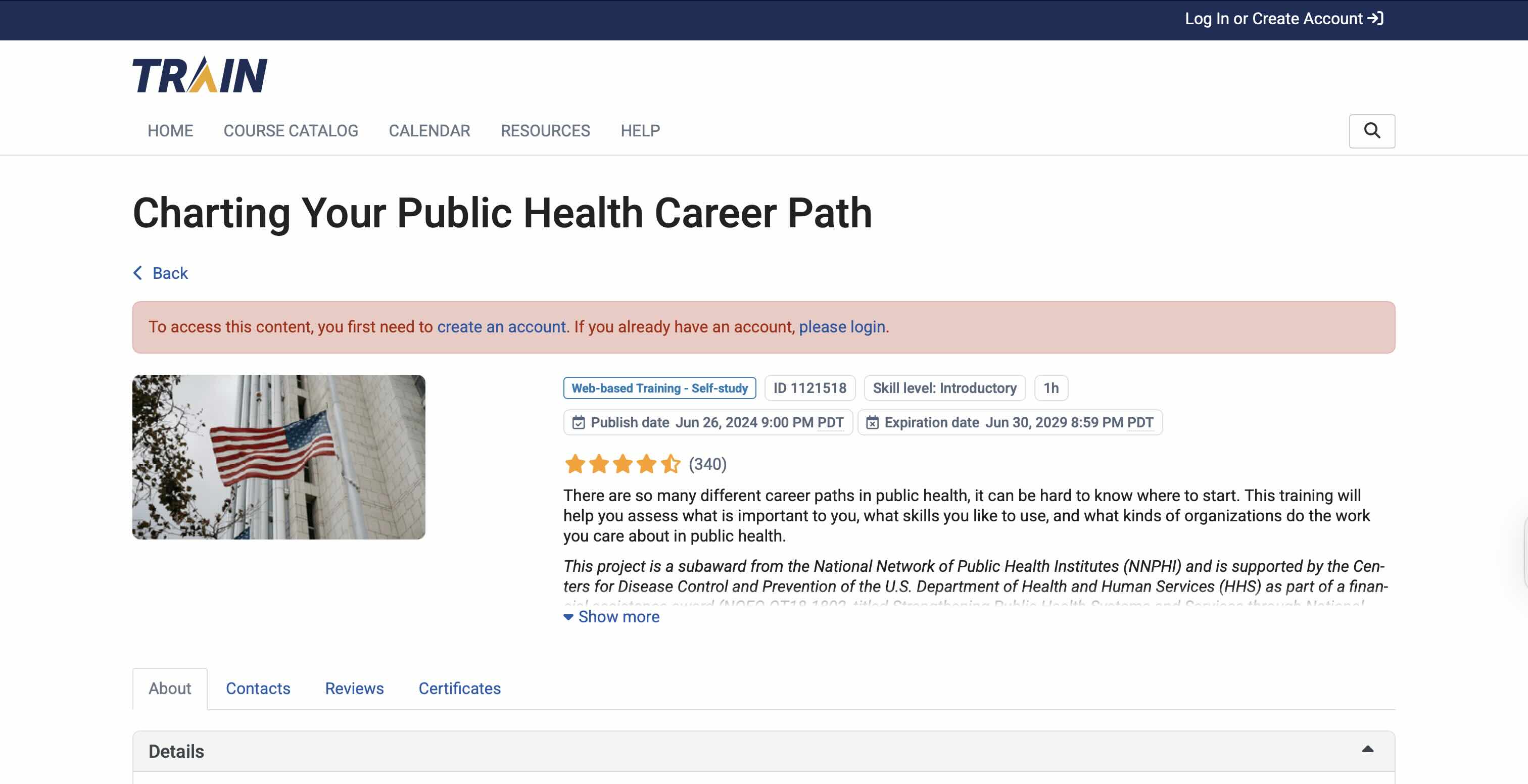Collapse the Details panel with the up arrow

[x=1367, y=750]
